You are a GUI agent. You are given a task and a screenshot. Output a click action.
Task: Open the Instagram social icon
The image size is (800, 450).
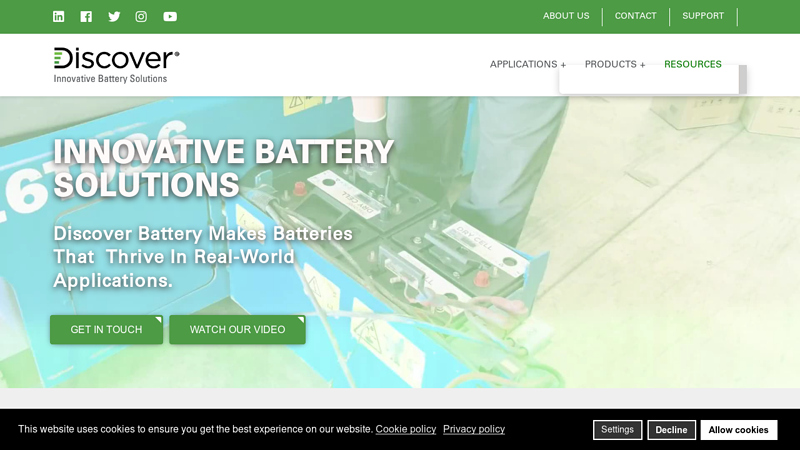pyautogui.click(x=141, y=16)
